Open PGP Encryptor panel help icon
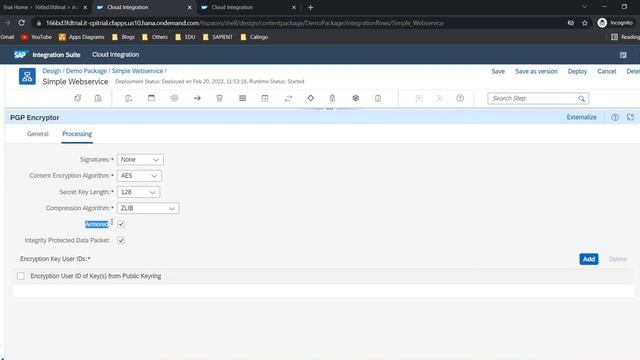The width and height of the screenshot is (640, 360). tap(615, 117)
